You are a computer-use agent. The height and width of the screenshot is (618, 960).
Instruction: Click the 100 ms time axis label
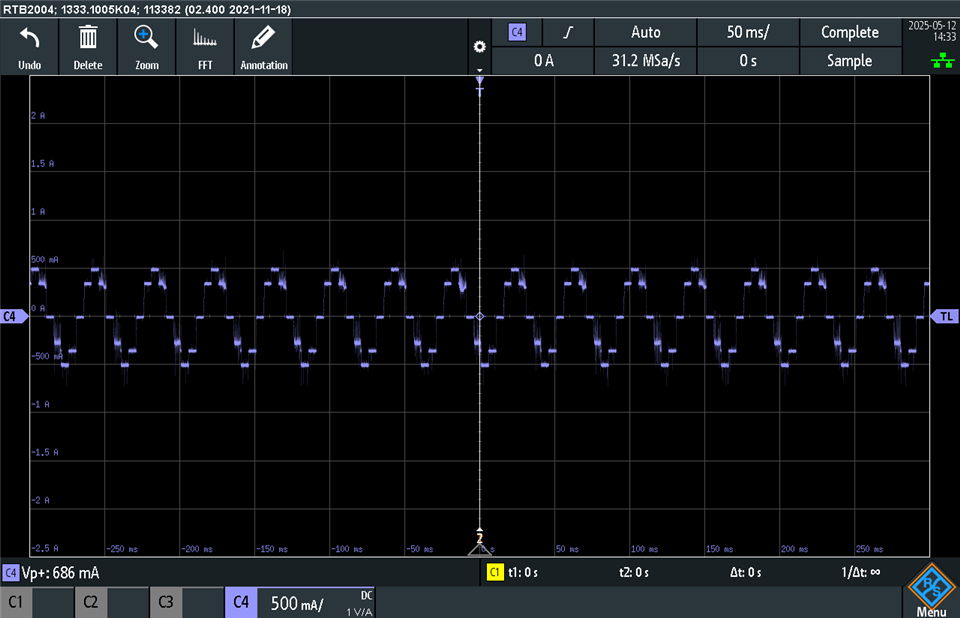645,549
